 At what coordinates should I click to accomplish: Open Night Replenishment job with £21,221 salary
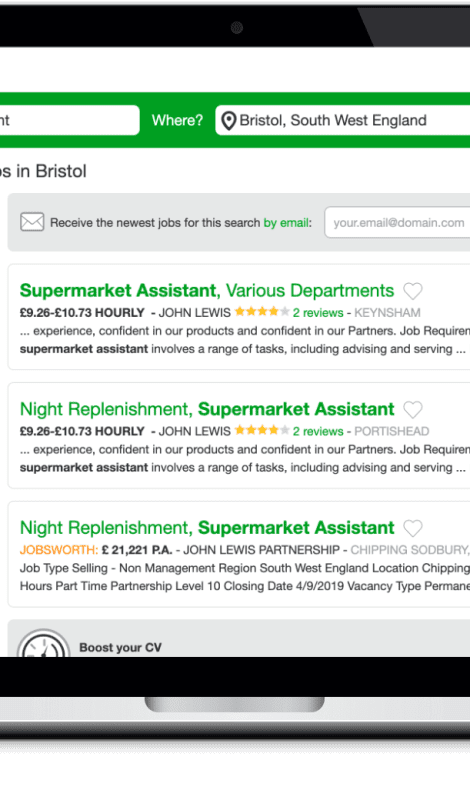[x=207, y=527]
